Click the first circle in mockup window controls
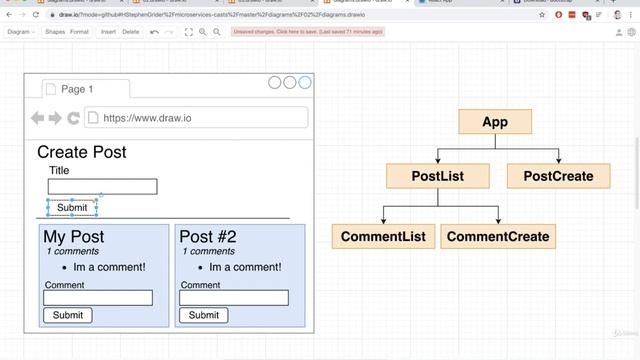 pyautogui.click(x=275, y=82)
